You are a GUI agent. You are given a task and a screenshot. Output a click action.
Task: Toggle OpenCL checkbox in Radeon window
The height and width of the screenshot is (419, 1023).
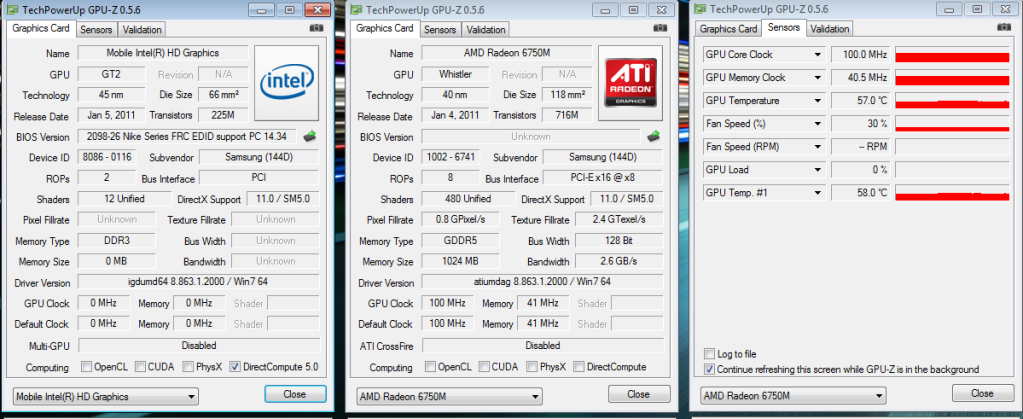point(430,367)
